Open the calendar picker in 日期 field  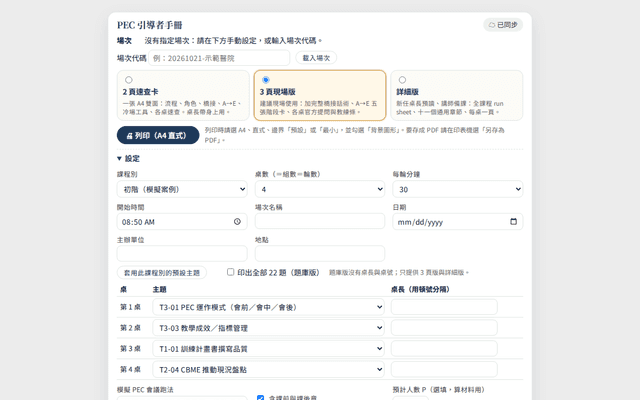[513, 221]
